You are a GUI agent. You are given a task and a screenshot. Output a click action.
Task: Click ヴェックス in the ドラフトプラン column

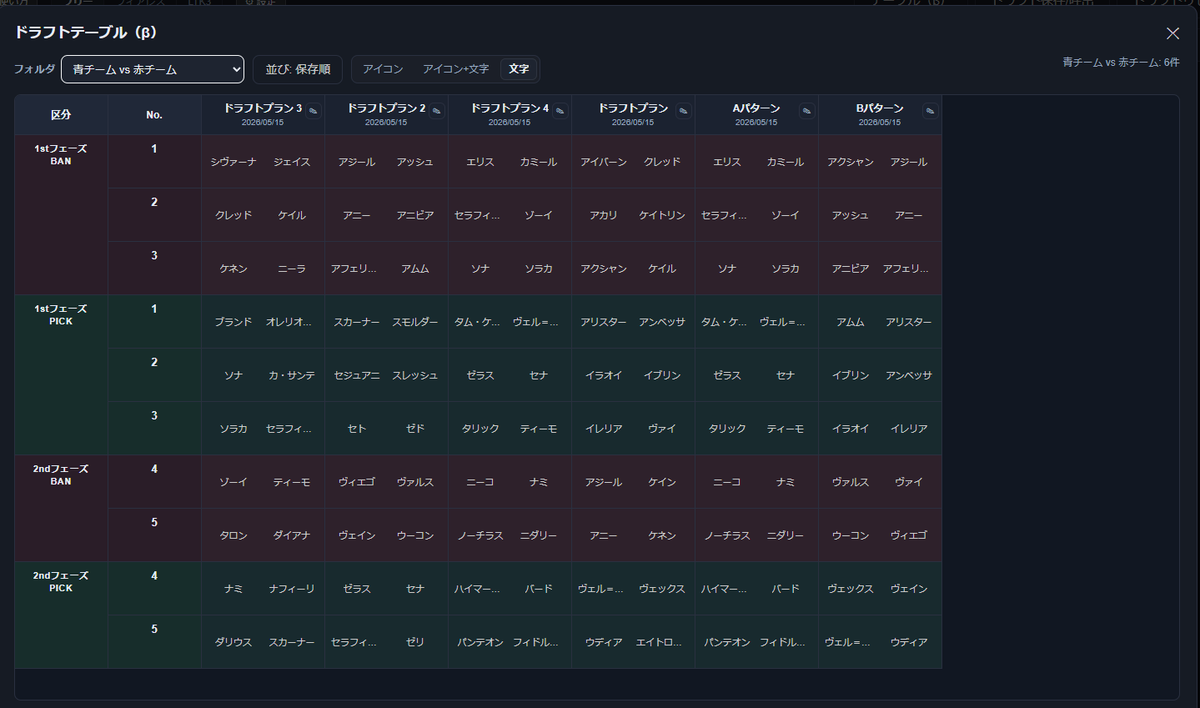[x=662, y=589]
